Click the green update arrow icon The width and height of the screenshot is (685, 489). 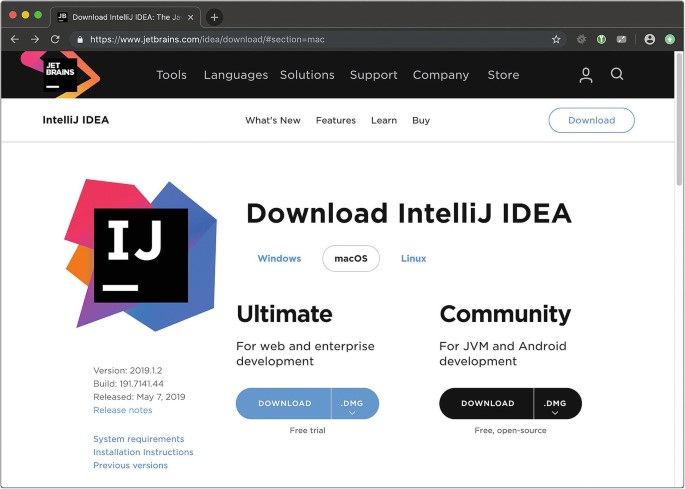[670, 39]
